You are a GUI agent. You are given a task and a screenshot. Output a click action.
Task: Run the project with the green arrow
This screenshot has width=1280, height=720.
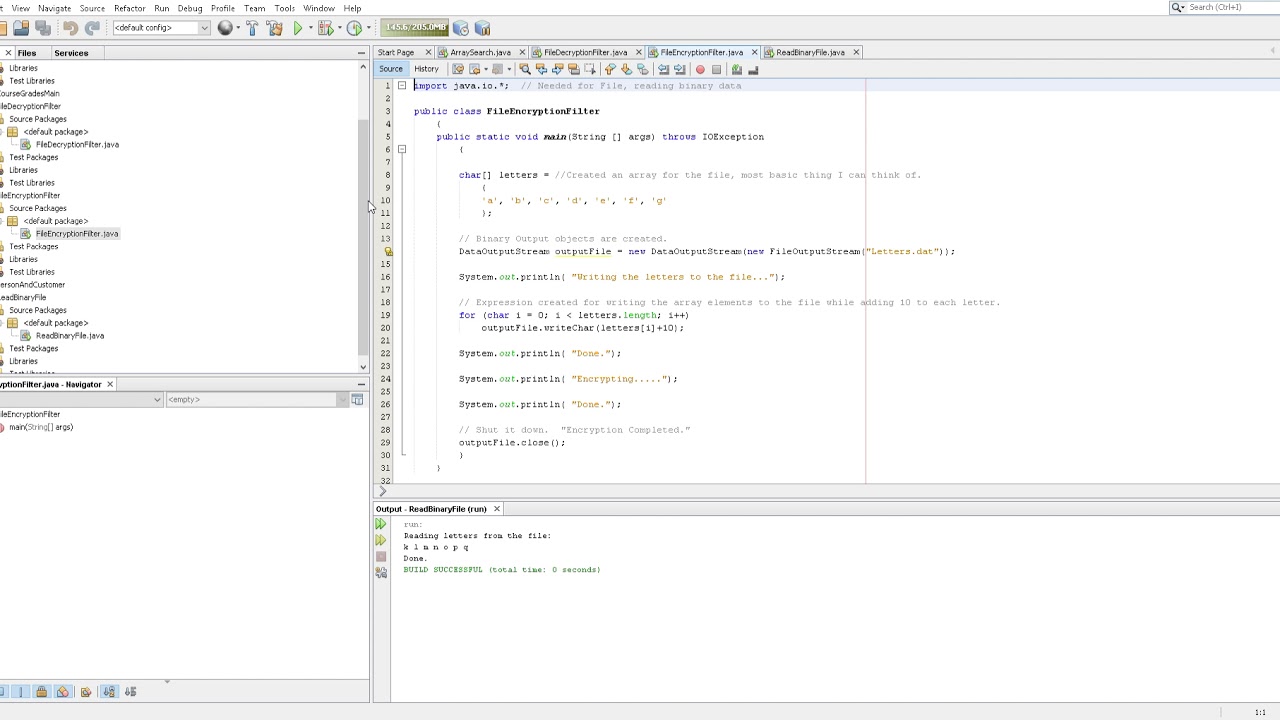pyautogui.click(x=298, y=28)
